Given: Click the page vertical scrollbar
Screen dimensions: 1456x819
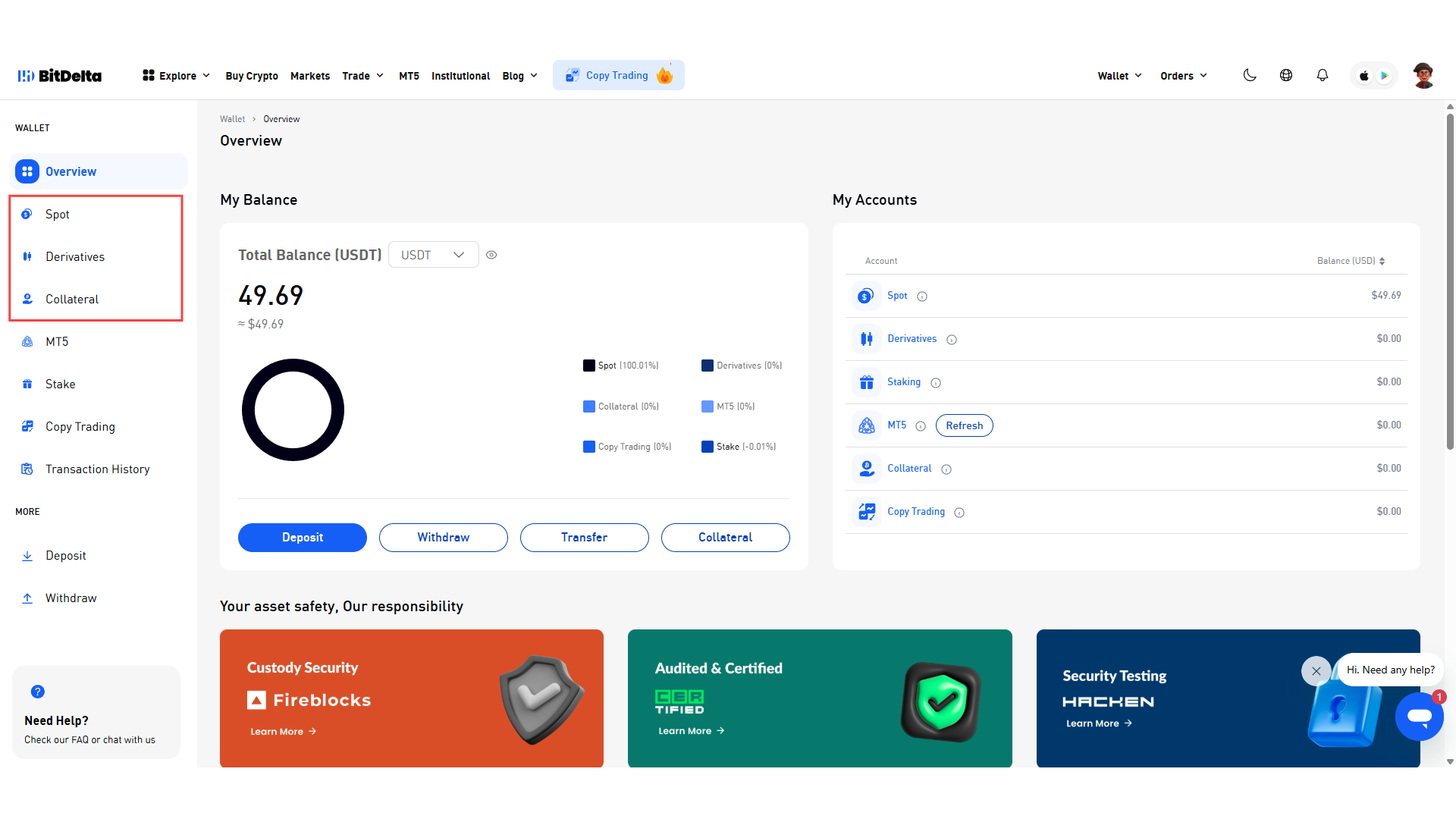Looking at the screenshot, I should click(x=1450, y=281).
